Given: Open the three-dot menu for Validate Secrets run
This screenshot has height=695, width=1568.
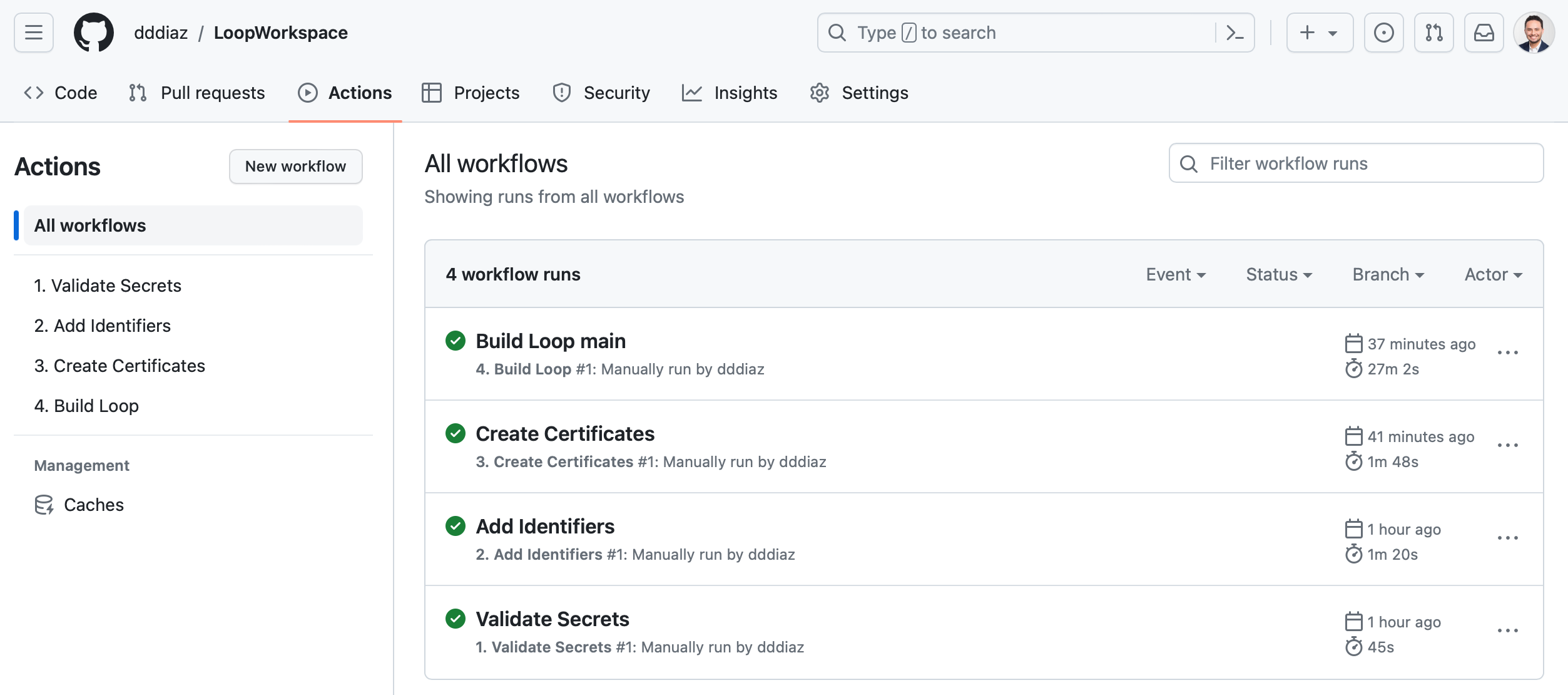Looking at the screenshot, I should (1507, 631).
